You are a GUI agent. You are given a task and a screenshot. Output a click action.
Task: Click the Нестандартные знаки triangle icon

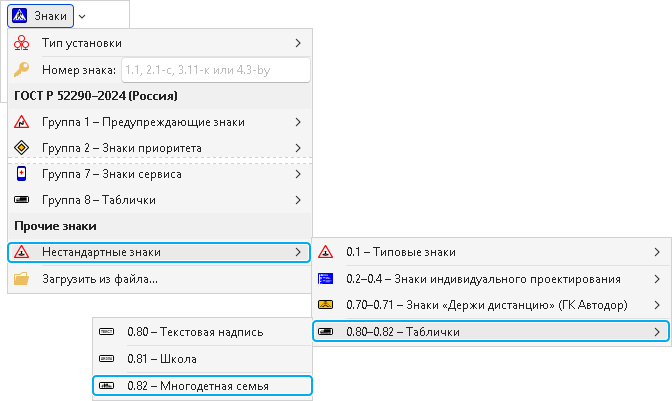click(x=21, y=252)
